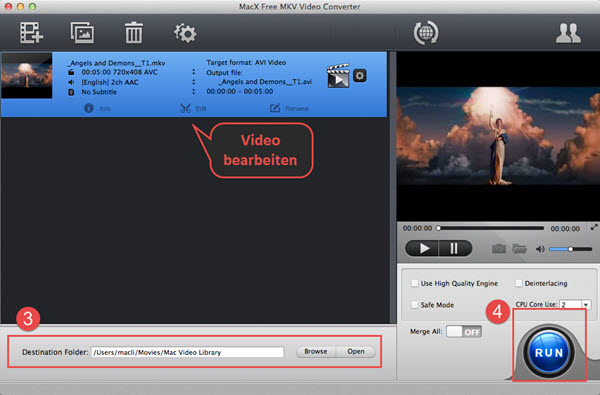Click the video preview image

point(498,136)
